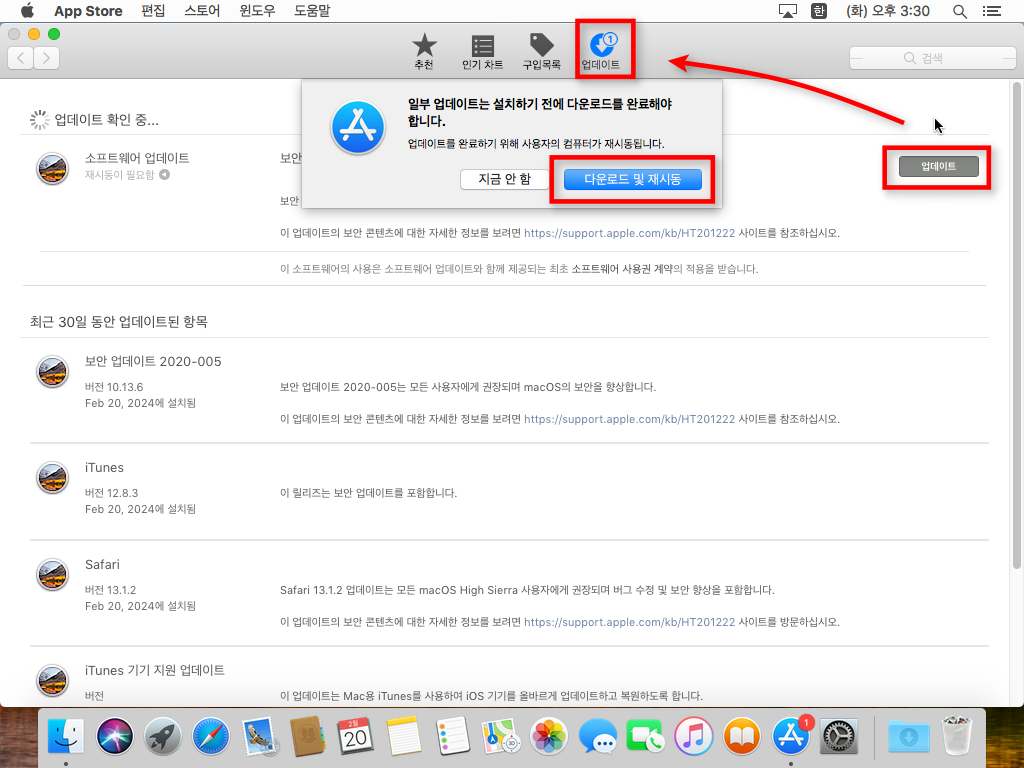
Task: Click the 소프트웨어 업데이트 title text
Action: [137, 158]
